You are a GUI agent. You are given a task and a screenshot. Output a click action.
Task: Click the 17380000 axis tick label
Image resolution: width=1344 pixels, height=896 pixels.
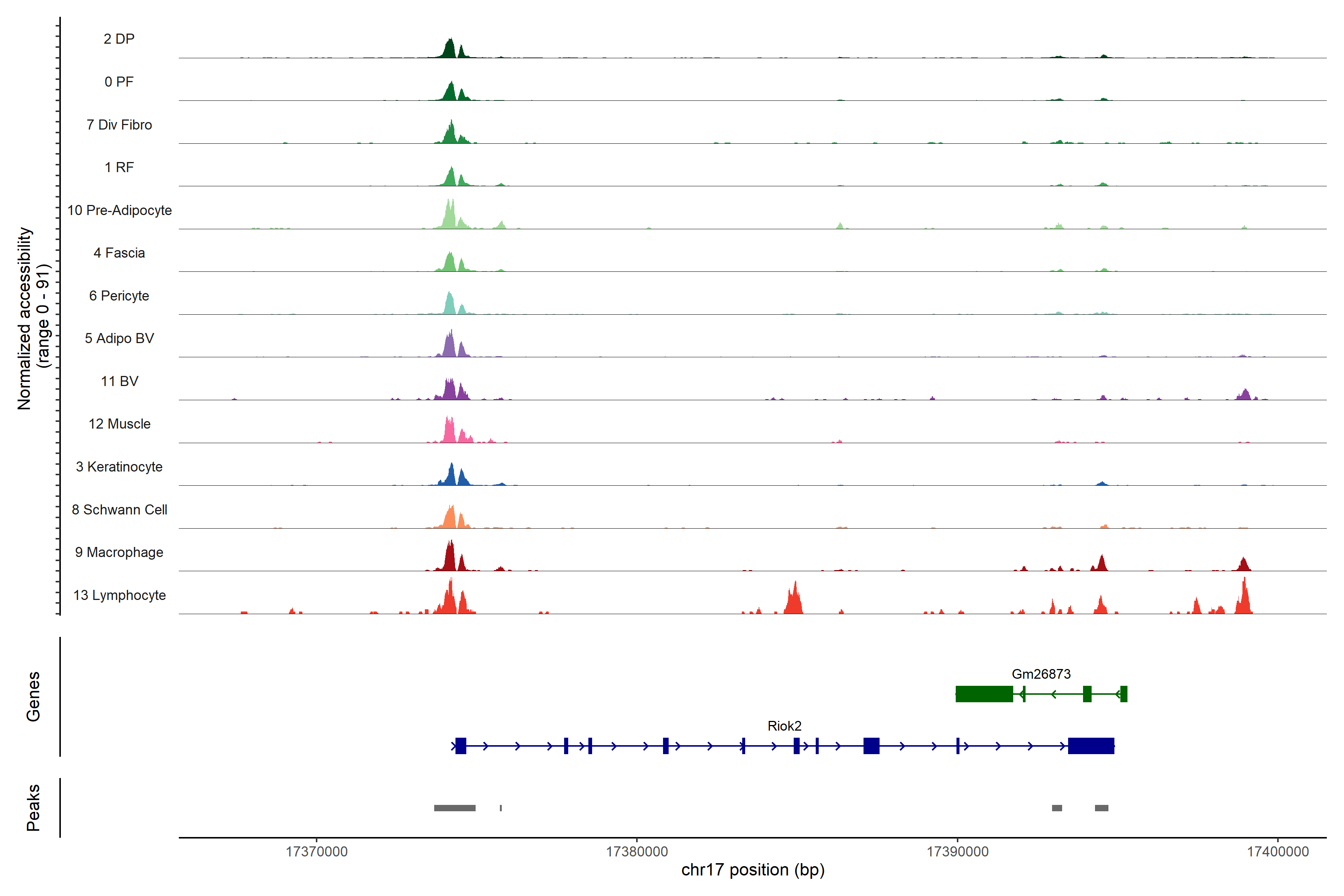[637, 852]
